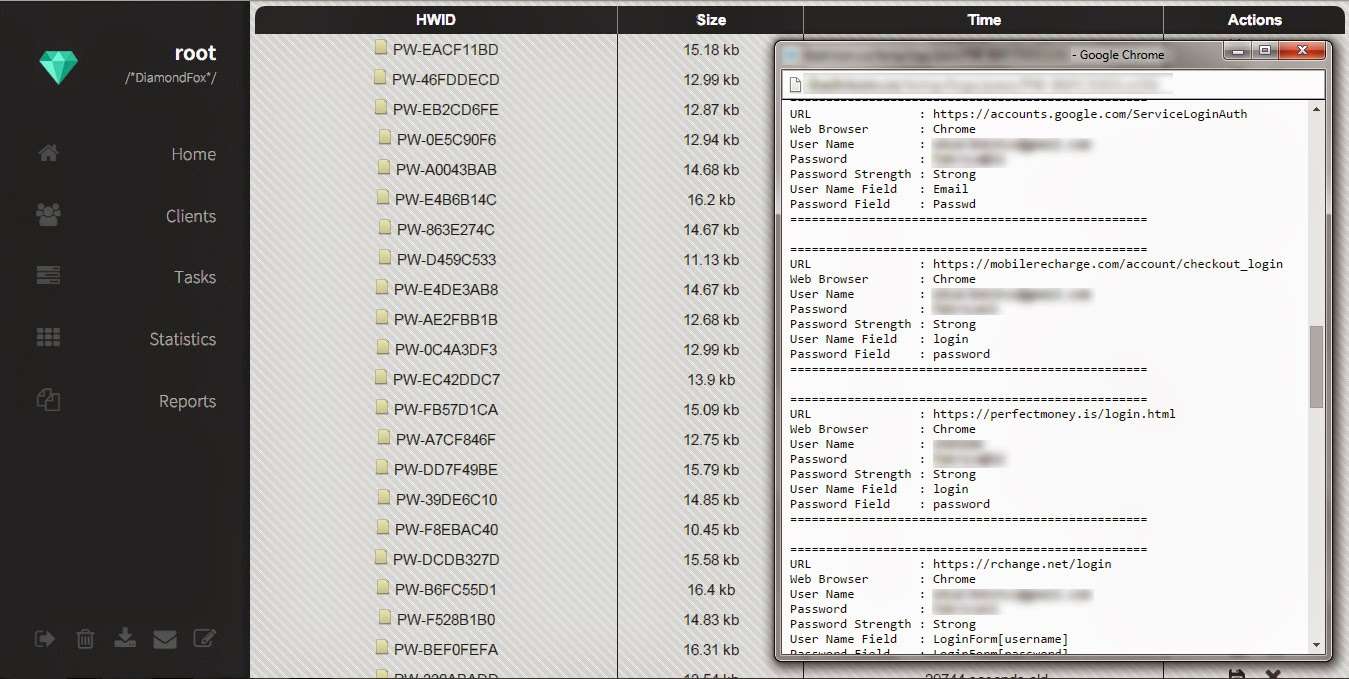
Task: Click the popup scrollbar up arrow
Action: [1316, 109]
